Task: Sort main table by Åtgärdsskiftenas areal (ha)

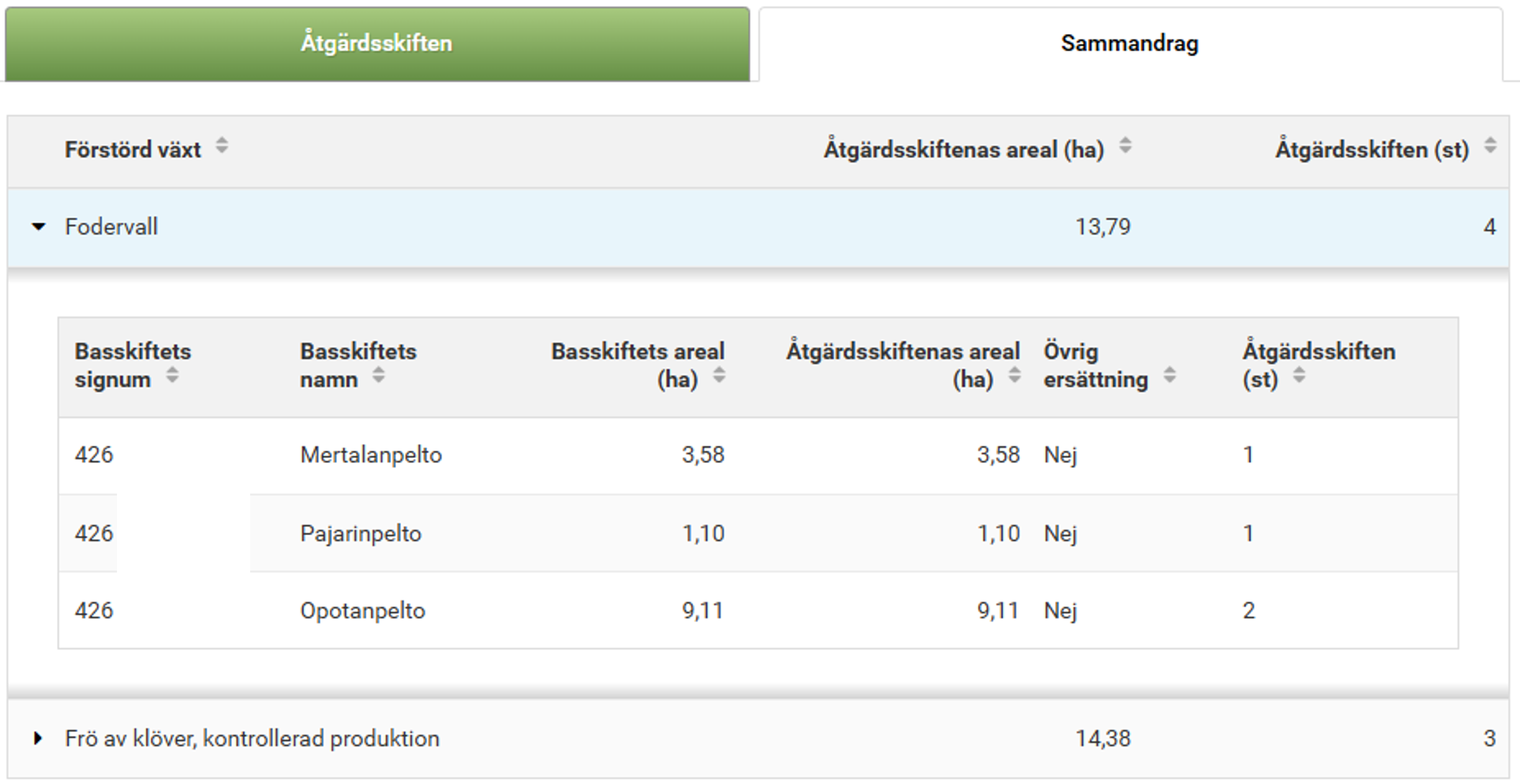Action: pyautogui.click(x=1125, y=146)
